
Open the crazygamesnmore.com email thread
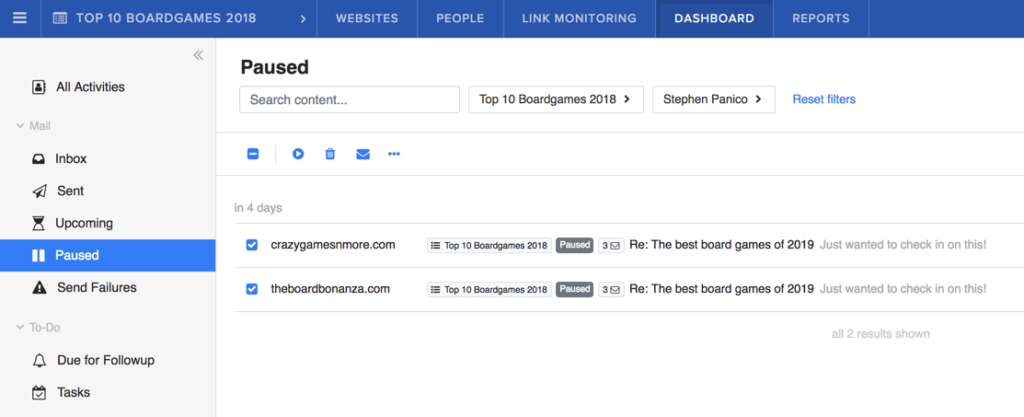click(720, 245)
